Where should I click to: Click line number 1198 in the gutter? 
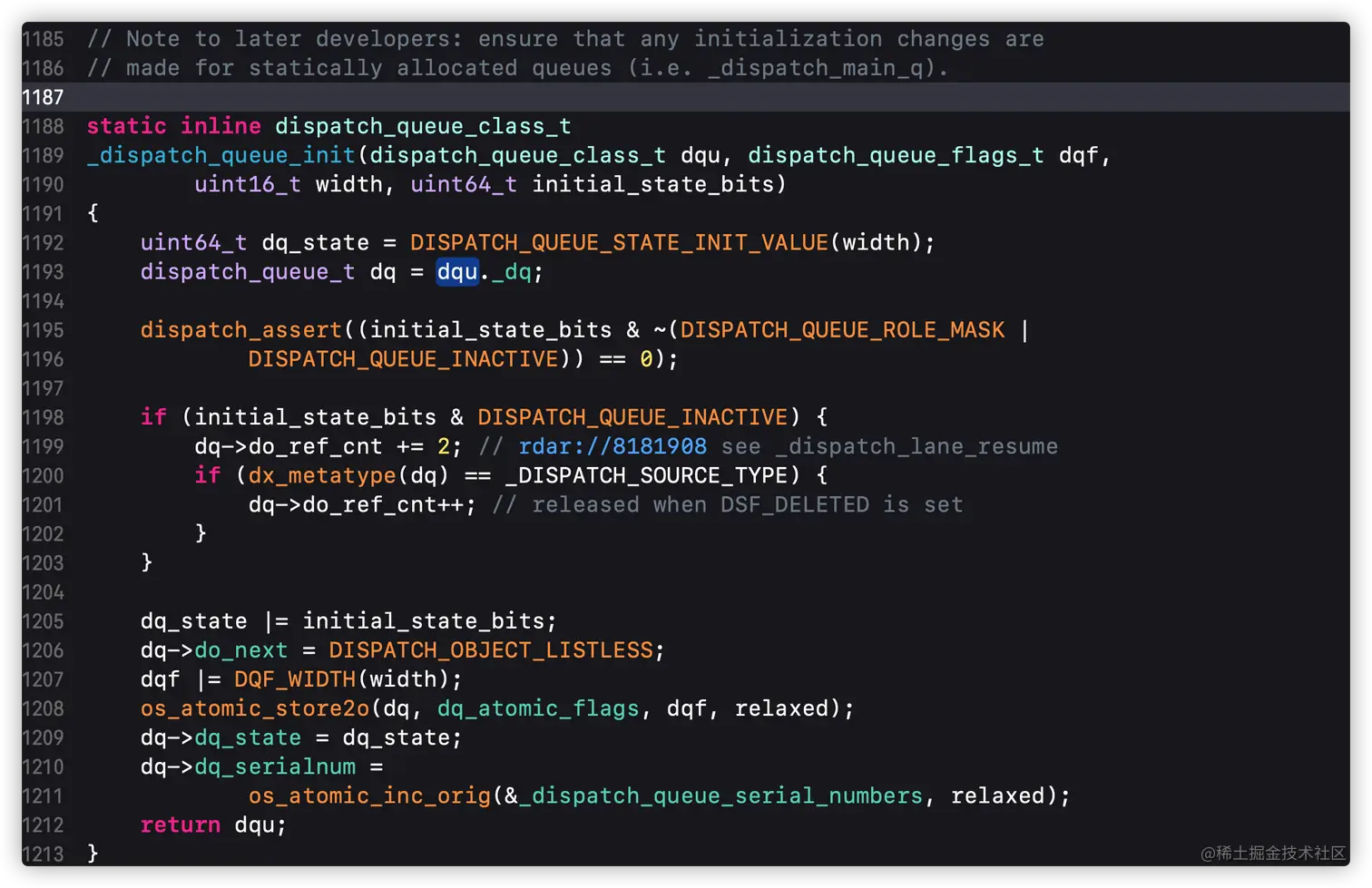[43, 417]
